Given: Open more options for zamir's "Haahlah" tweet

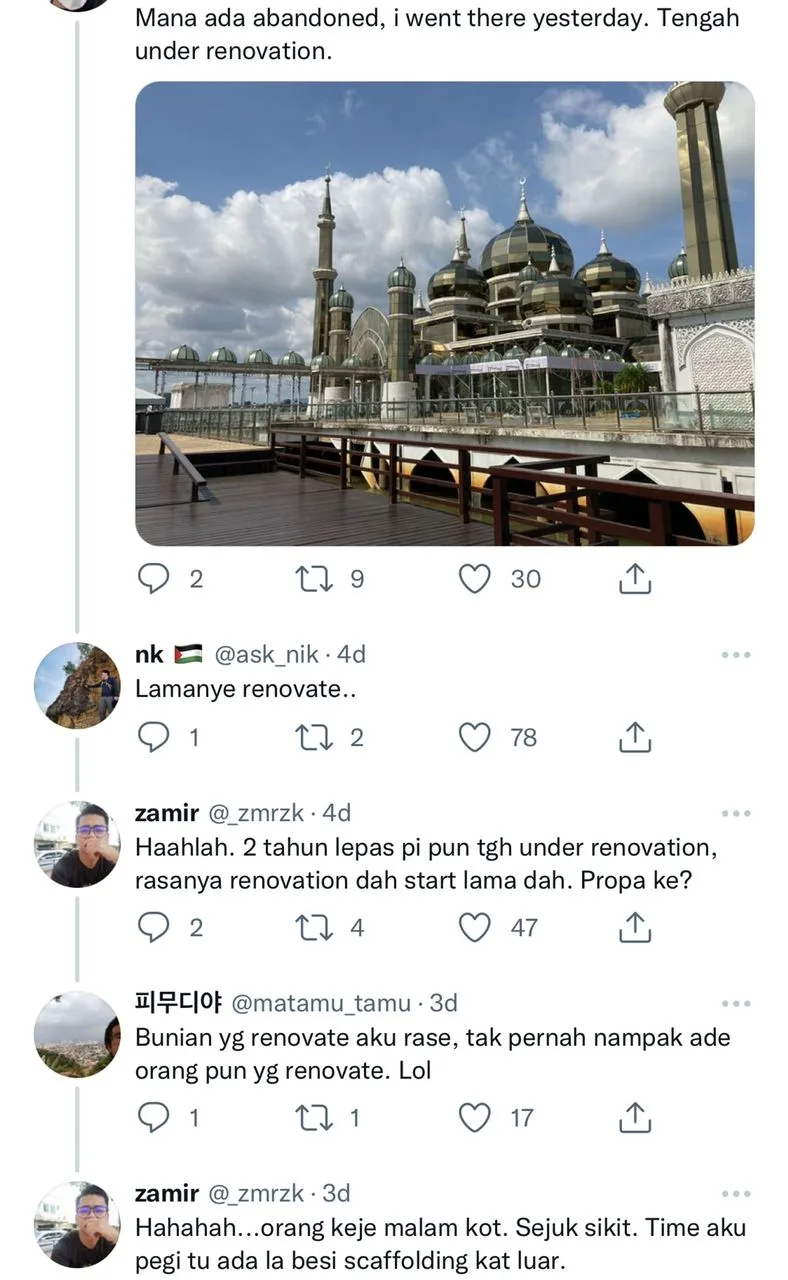Looking at the screenshot, I should coord(735,814).
